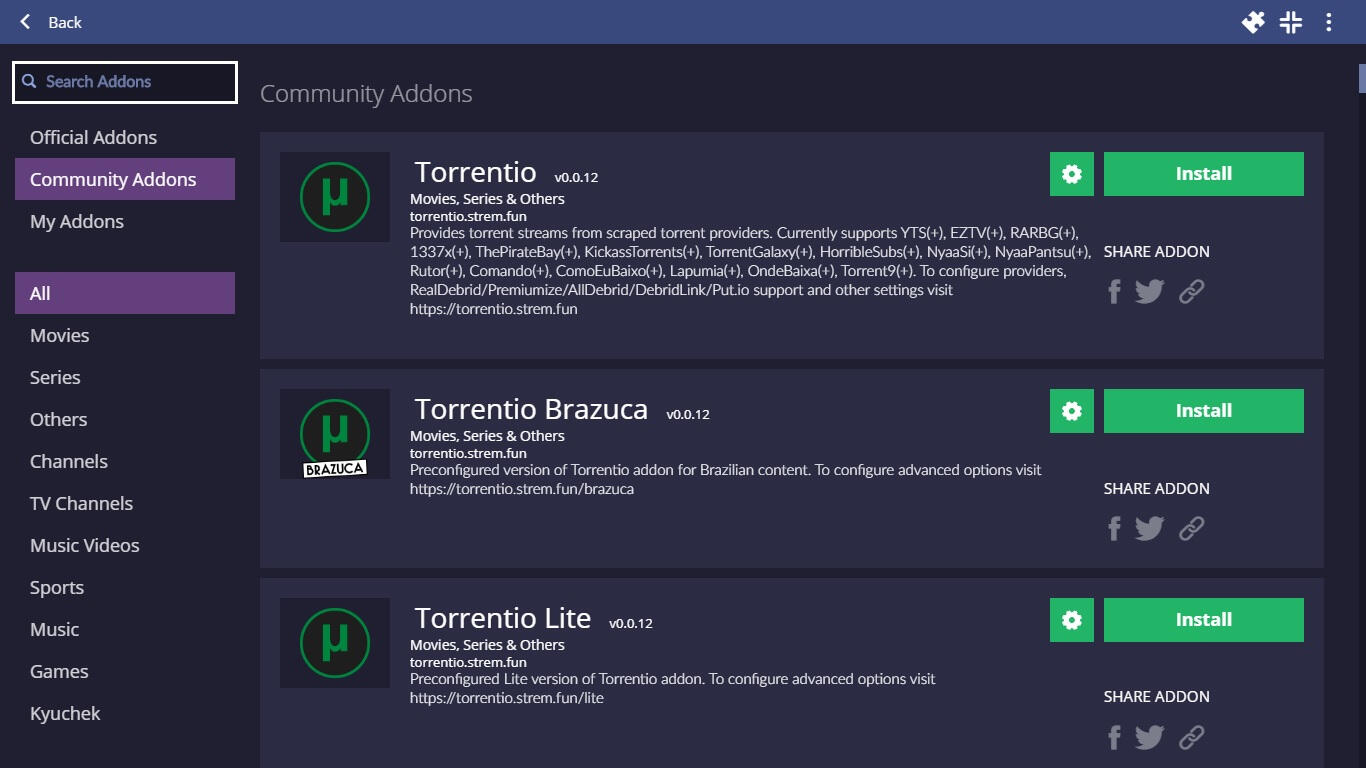Filter addons by Movies
The width and height of the screenshot is (1366, 768).
click(x=60, y=335)
